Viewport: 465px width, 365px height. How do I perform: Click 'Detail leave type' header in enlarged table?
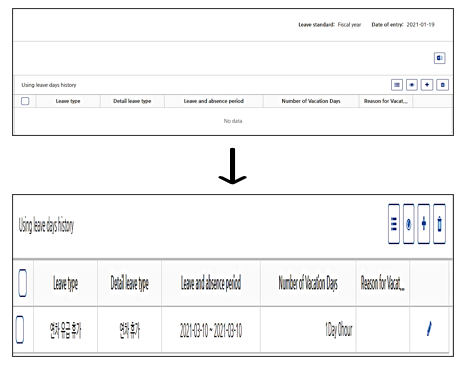tap(130, 283)
